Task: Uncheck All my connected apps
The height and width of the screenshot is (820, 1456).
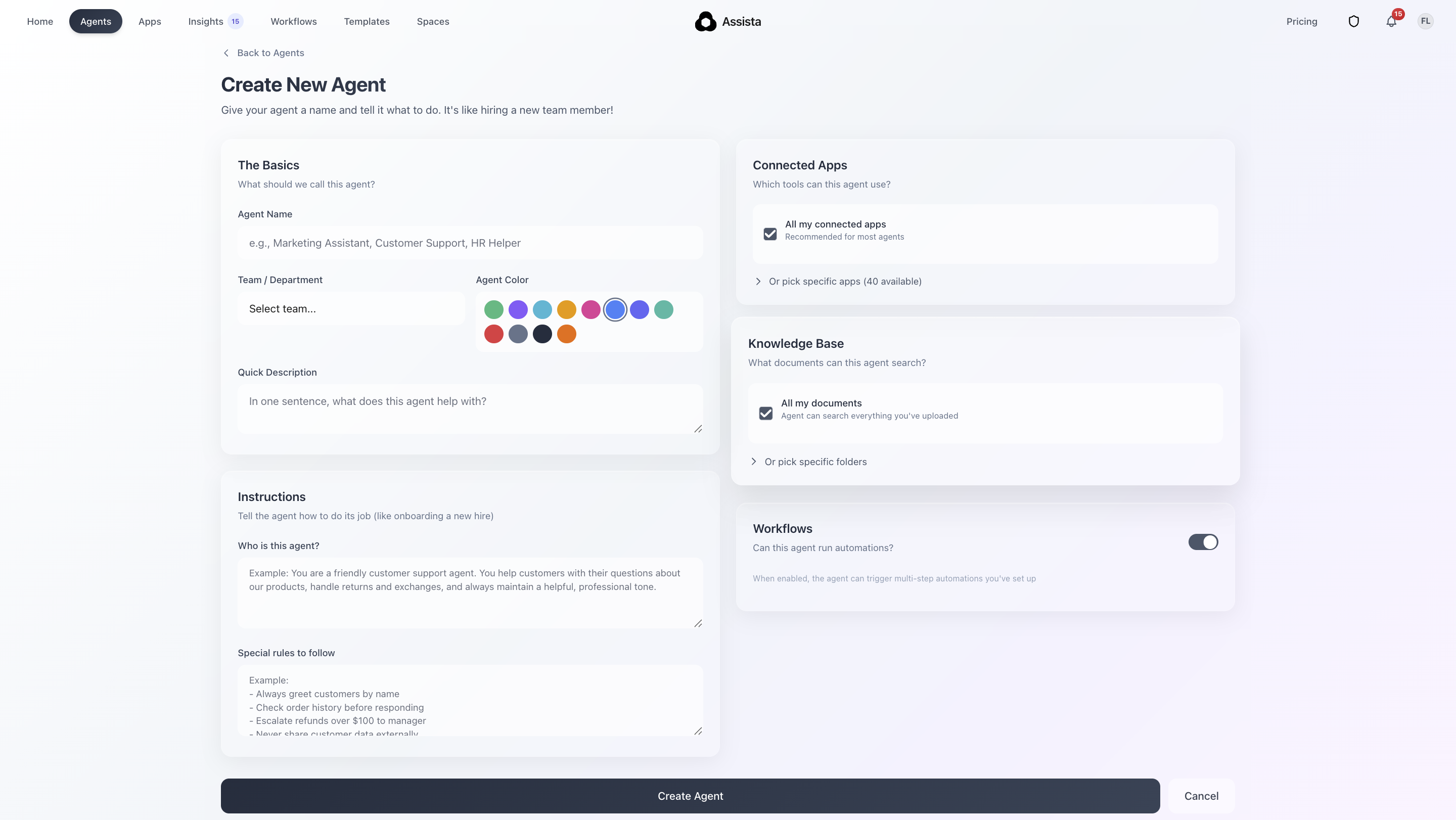Action: click(x=770, y=234)
